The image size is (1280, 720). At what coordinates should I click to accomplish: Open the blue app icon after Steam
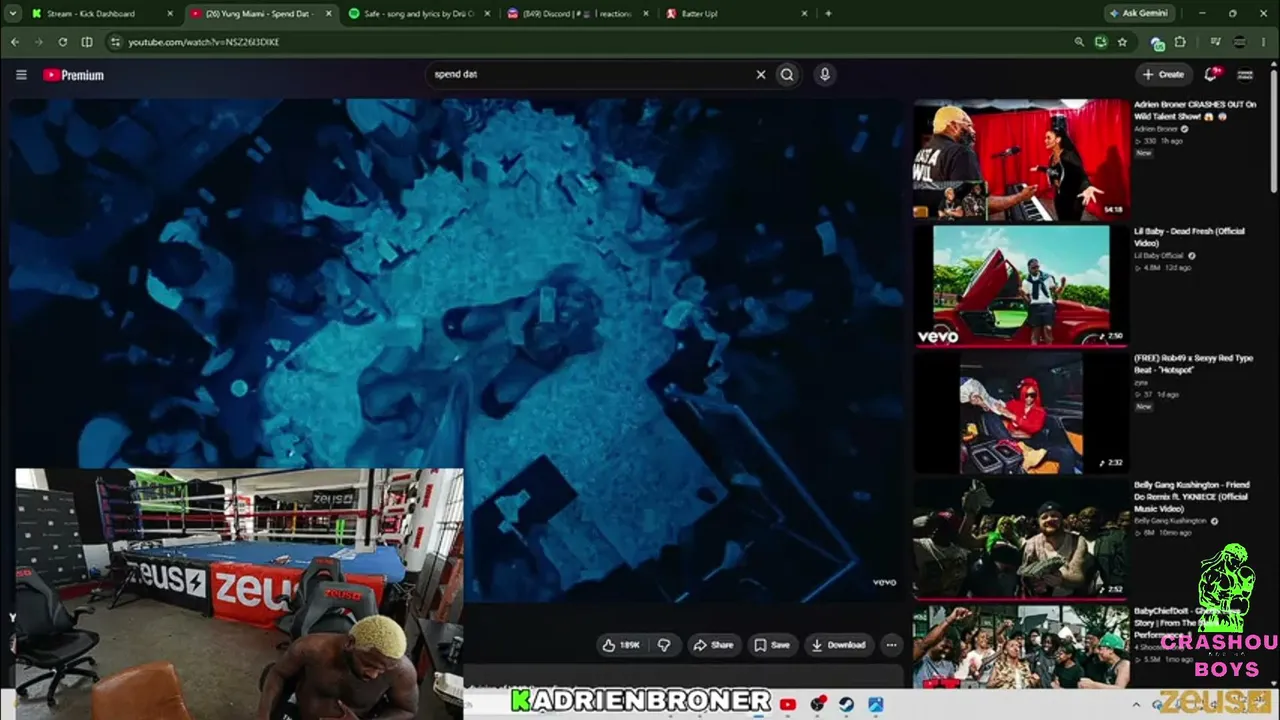(876, 704)
